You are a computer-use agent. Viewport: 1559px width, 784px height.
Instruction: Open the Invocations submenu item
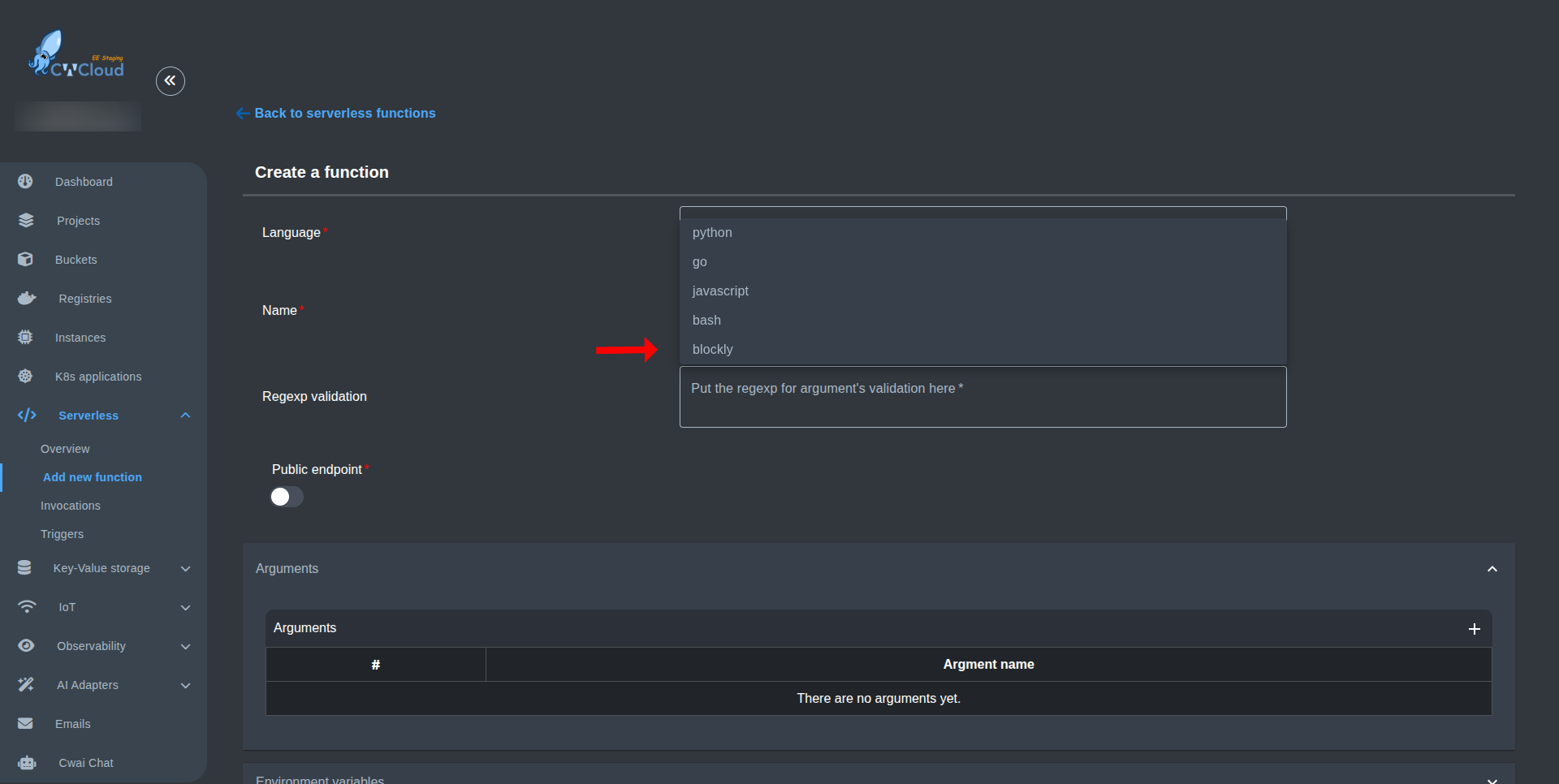pyautogui.click(x=71, y=506)
